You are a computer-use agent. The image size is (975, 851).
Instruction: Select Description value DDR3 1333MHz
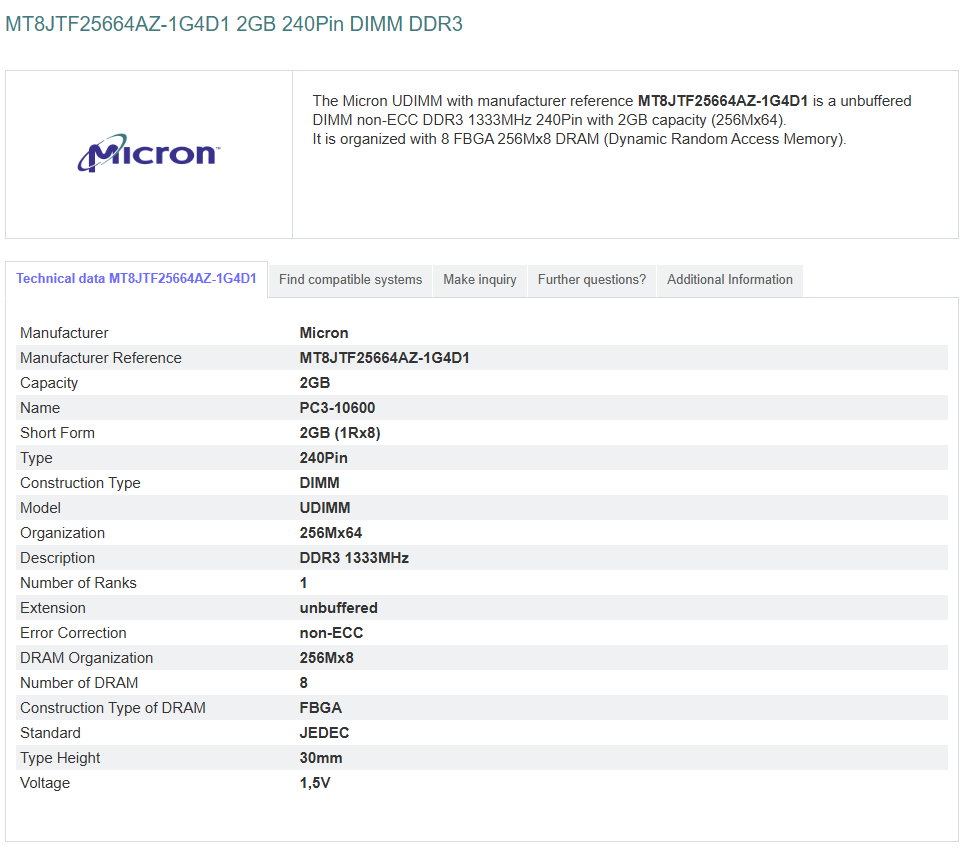click(354, 558)
